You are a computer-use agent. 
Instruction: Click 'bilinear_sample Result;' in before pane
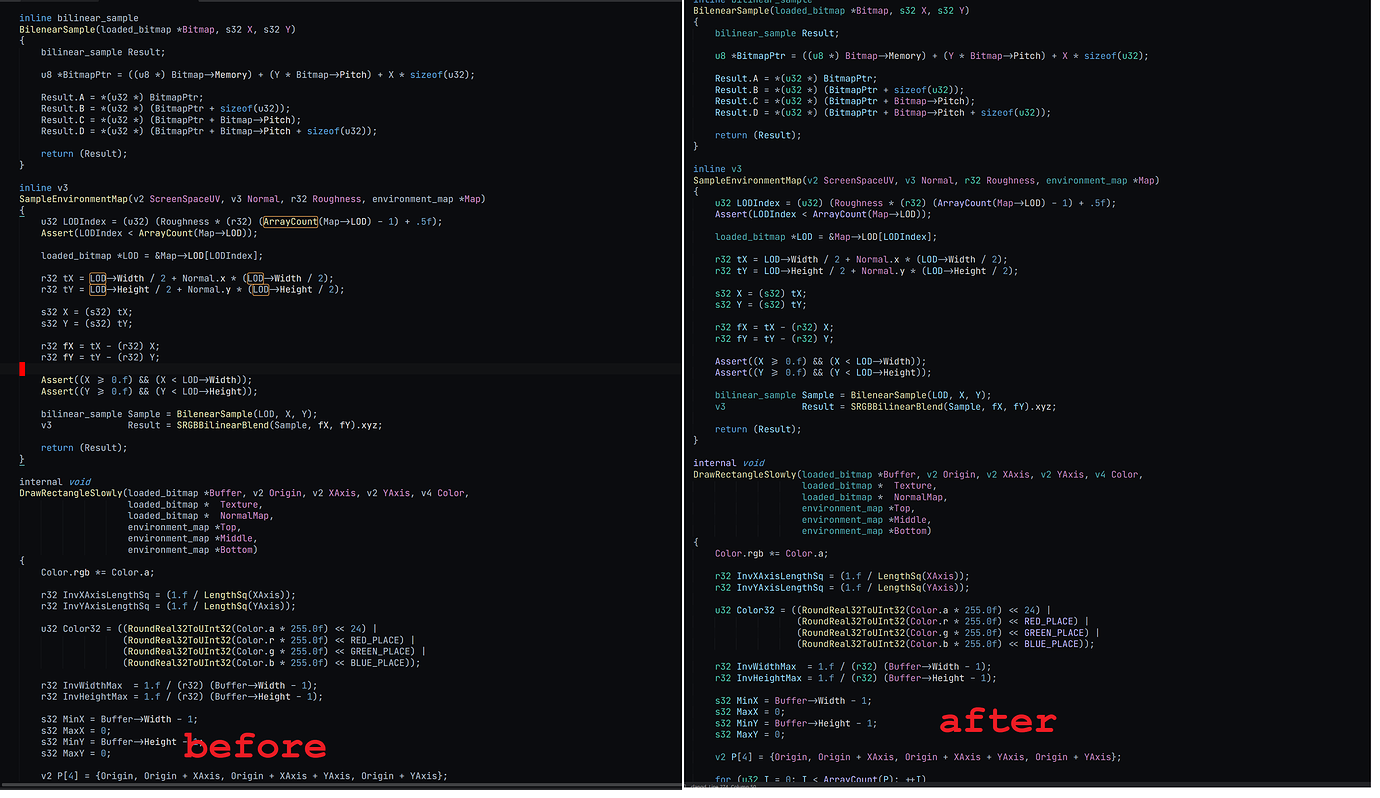coord(103,52)
